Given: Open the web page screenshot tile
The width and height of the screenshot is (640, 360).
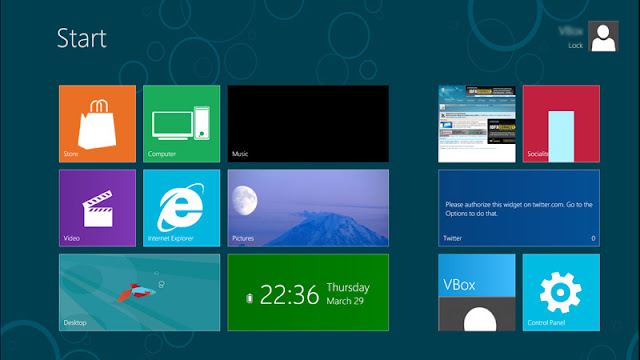Looking at the screenshot, I should [477, 124].
